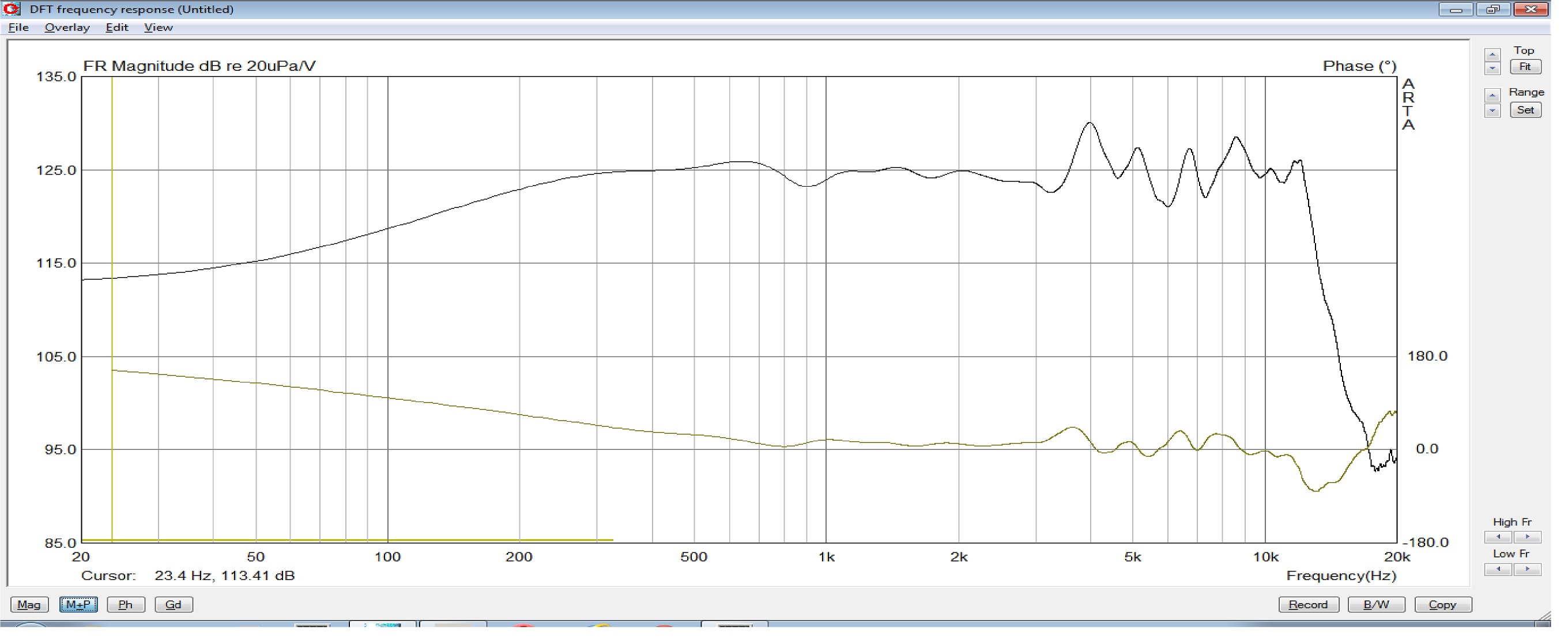Toggle B/W color mode
The image size is (1568, 644).
pyautogui.click(x=1376, y=604)
